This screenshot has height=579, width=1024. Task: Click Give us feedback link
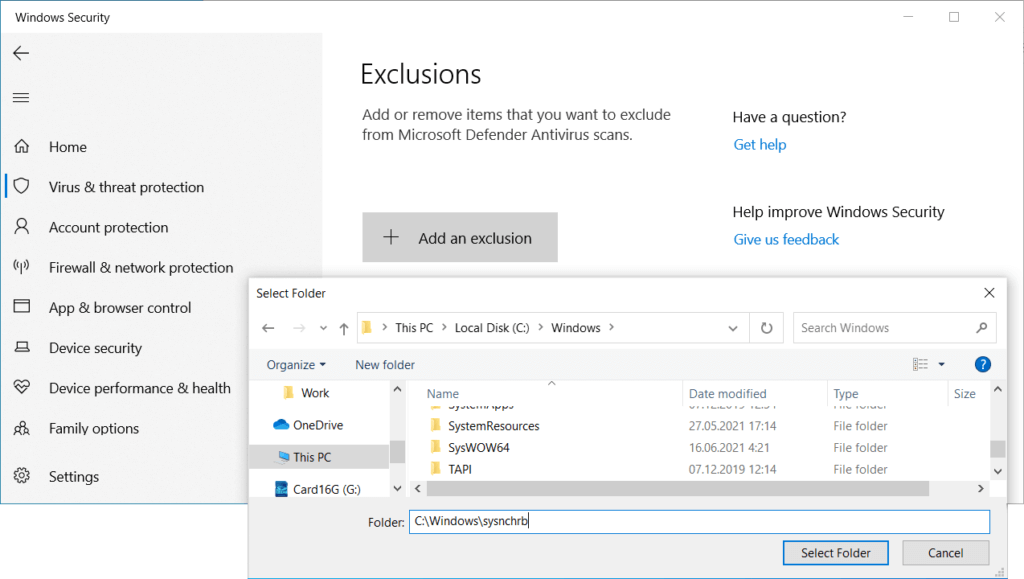click(786, 240)
